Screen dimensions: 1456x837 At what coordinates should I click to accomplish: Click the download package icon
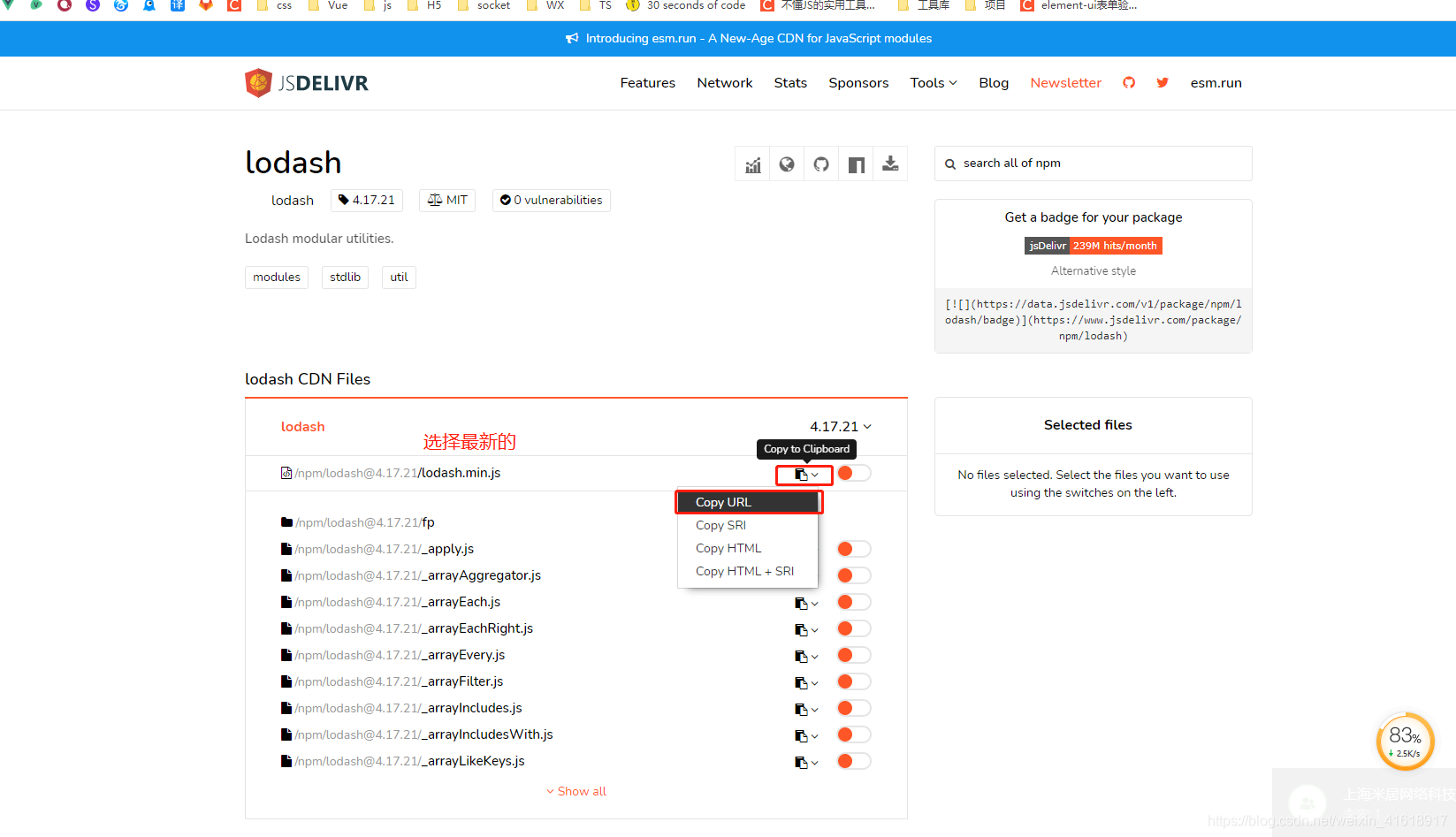pyautogui.click(x=890, y=164)
